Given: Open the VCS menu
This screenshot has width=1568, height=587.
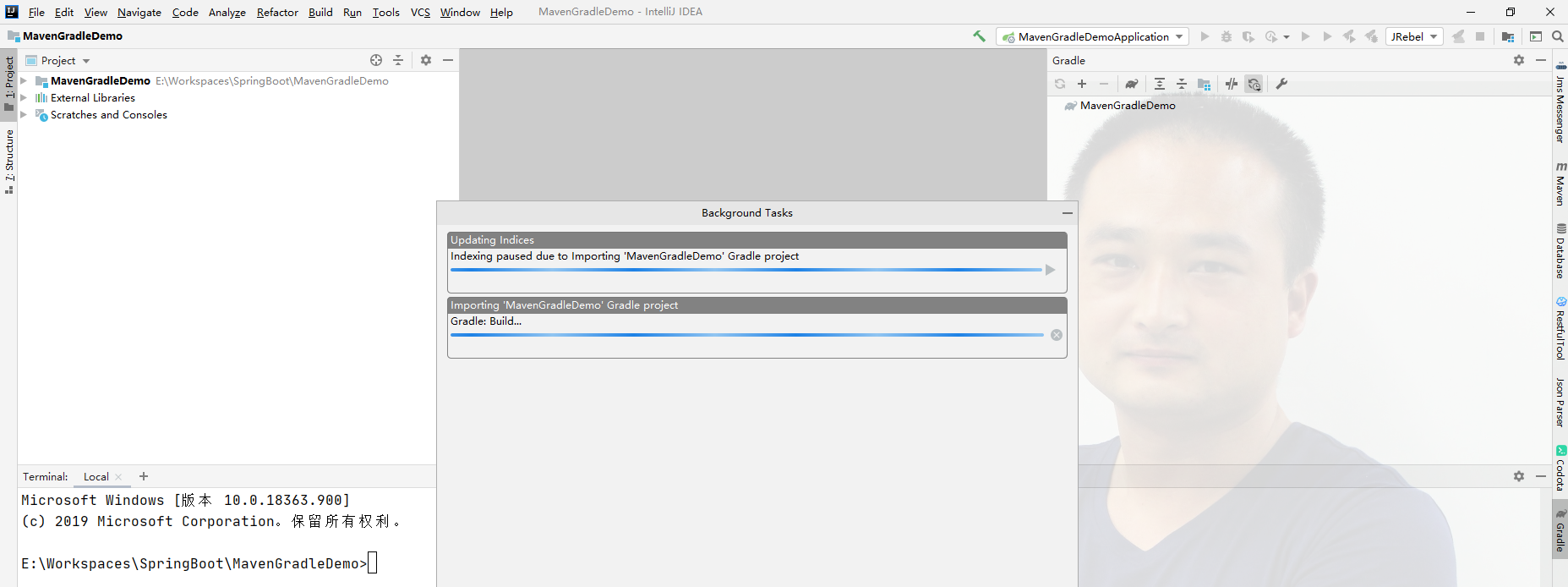Looking at the screenshot, I should [420, 12].
